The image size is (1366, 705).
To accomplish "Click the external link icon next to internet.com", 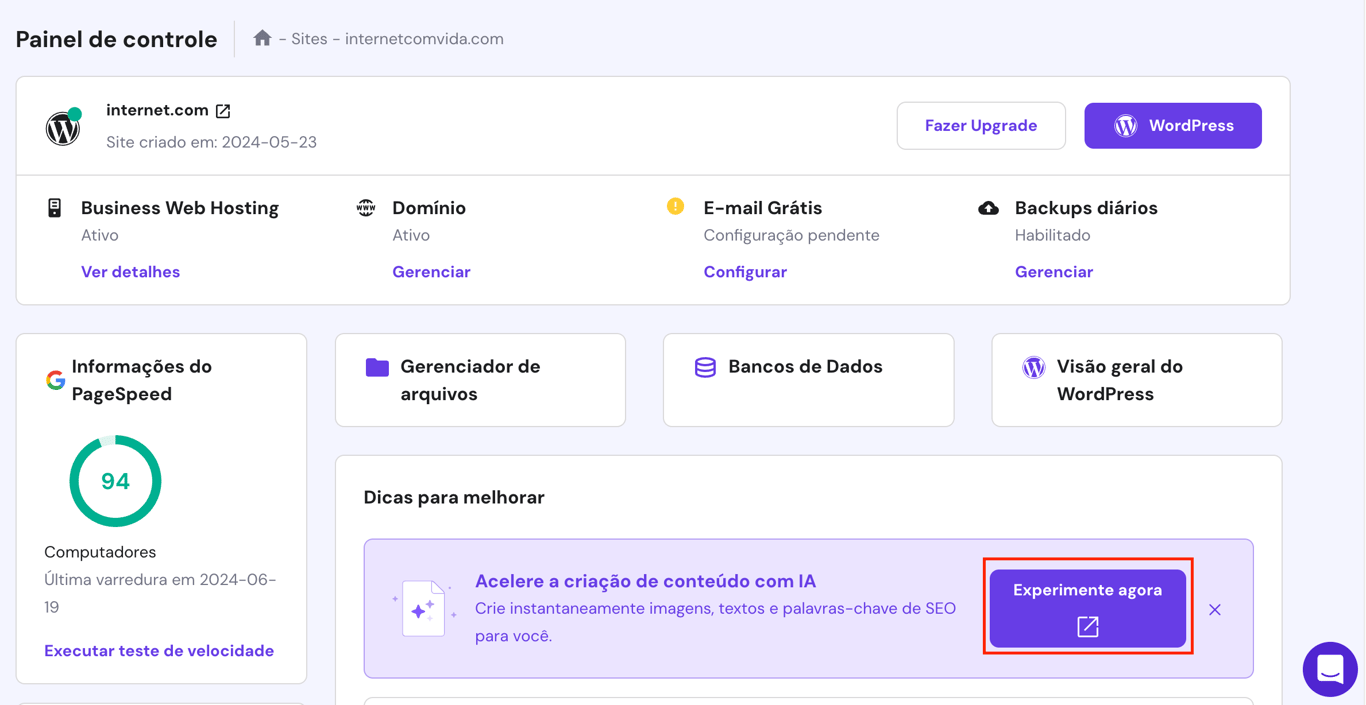I will click(x=222, y=110).
